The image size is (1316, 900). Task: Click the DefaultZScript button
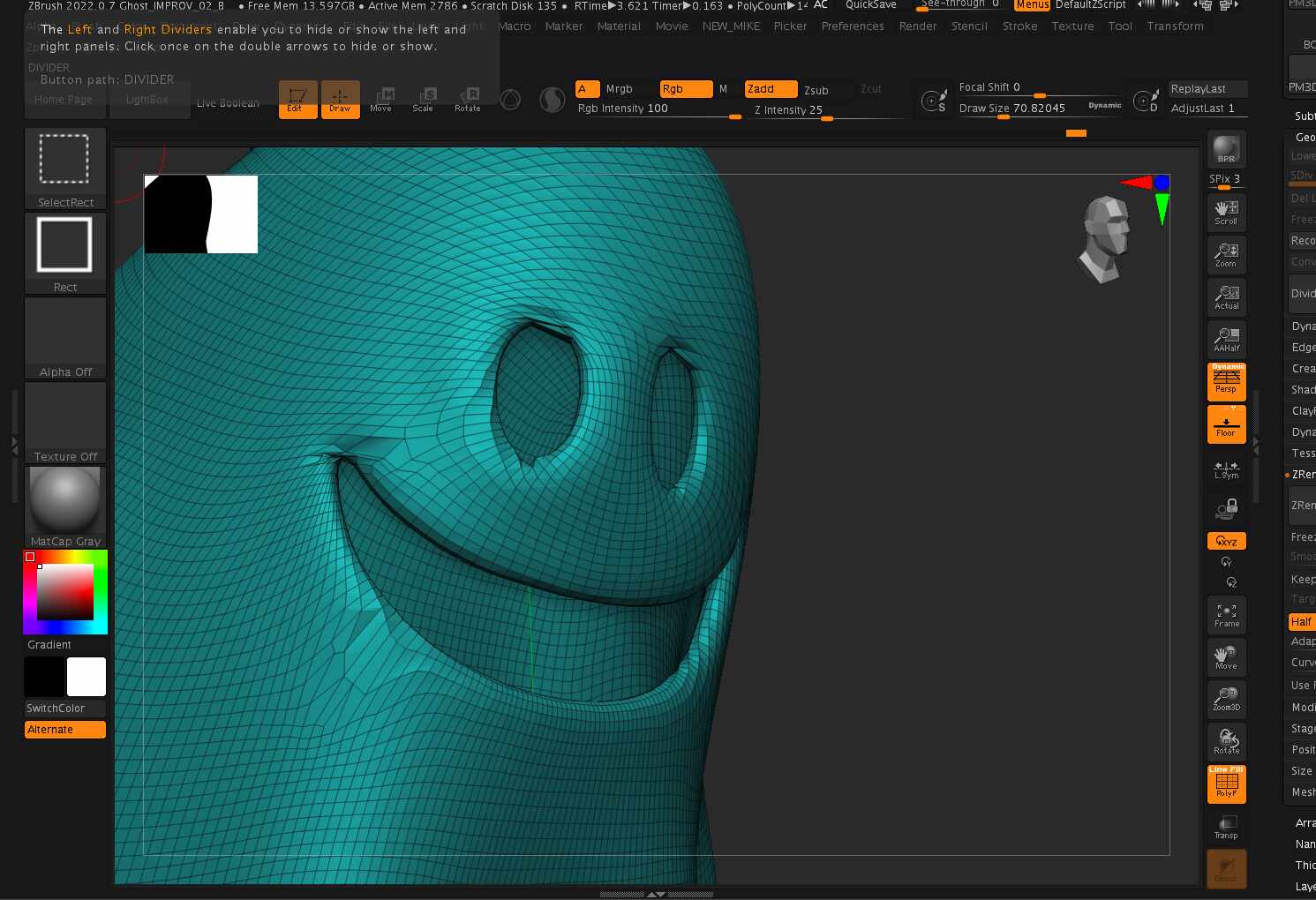1091,5
